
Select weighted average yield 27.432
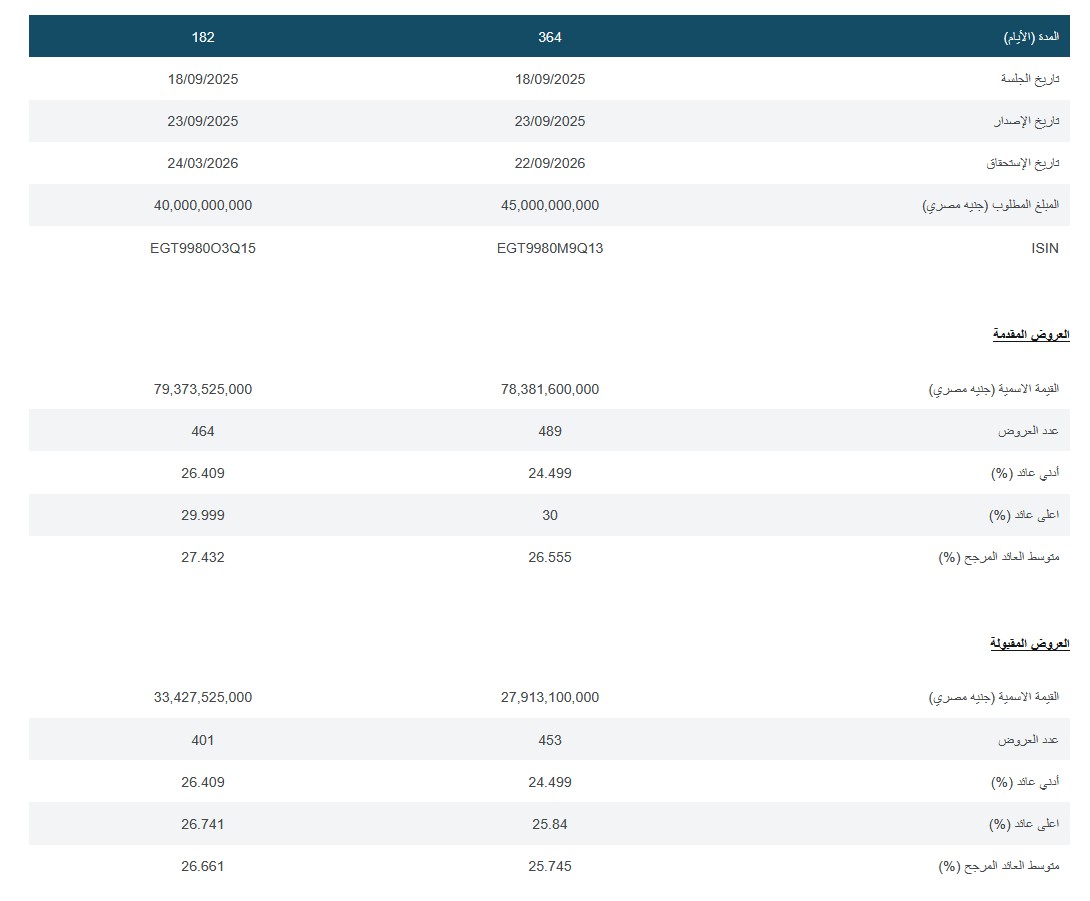tap(203, 558)
